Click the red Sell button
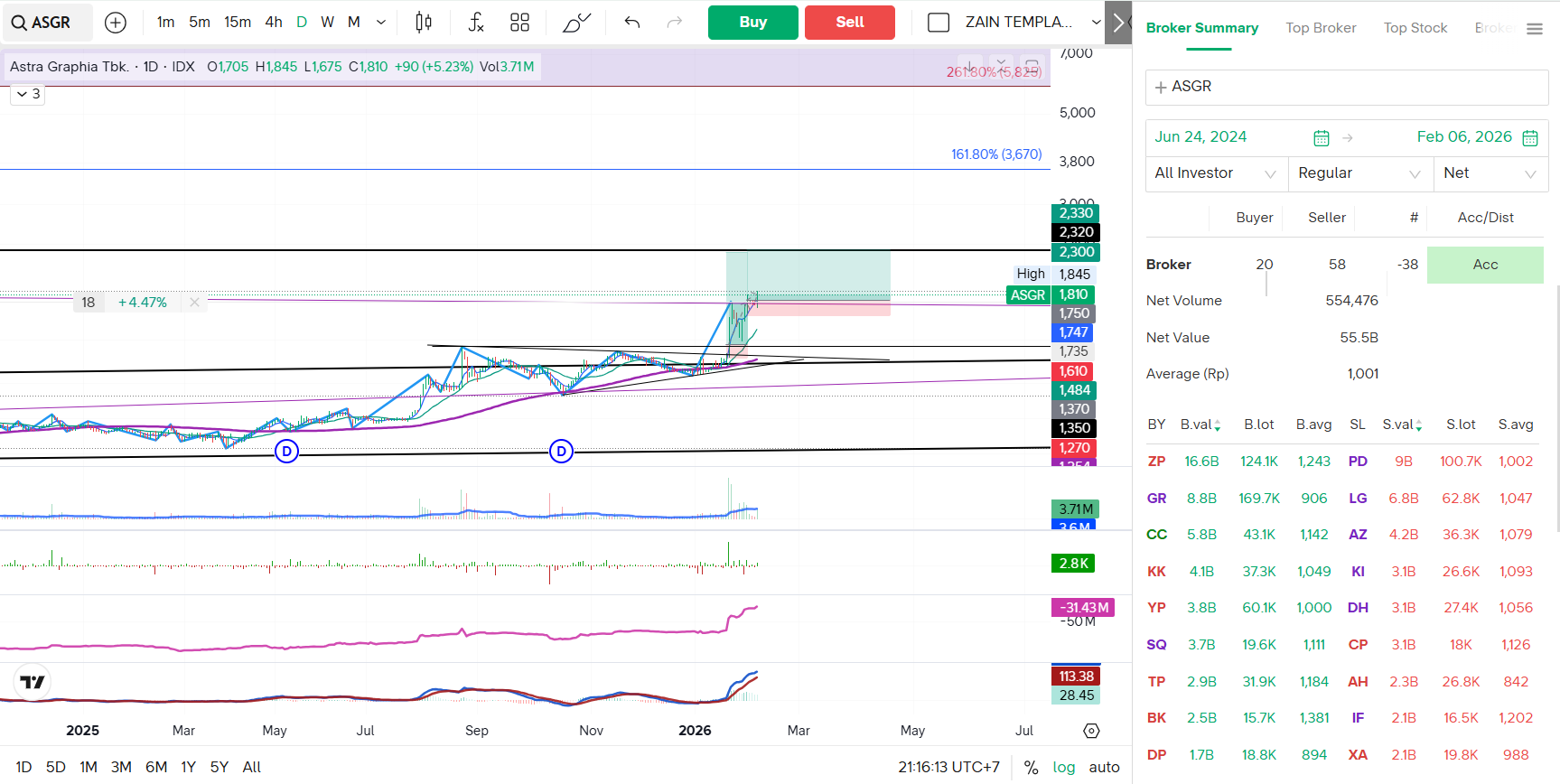The height and width of the screenshot is (784, 1560). (x=850, y=23)
